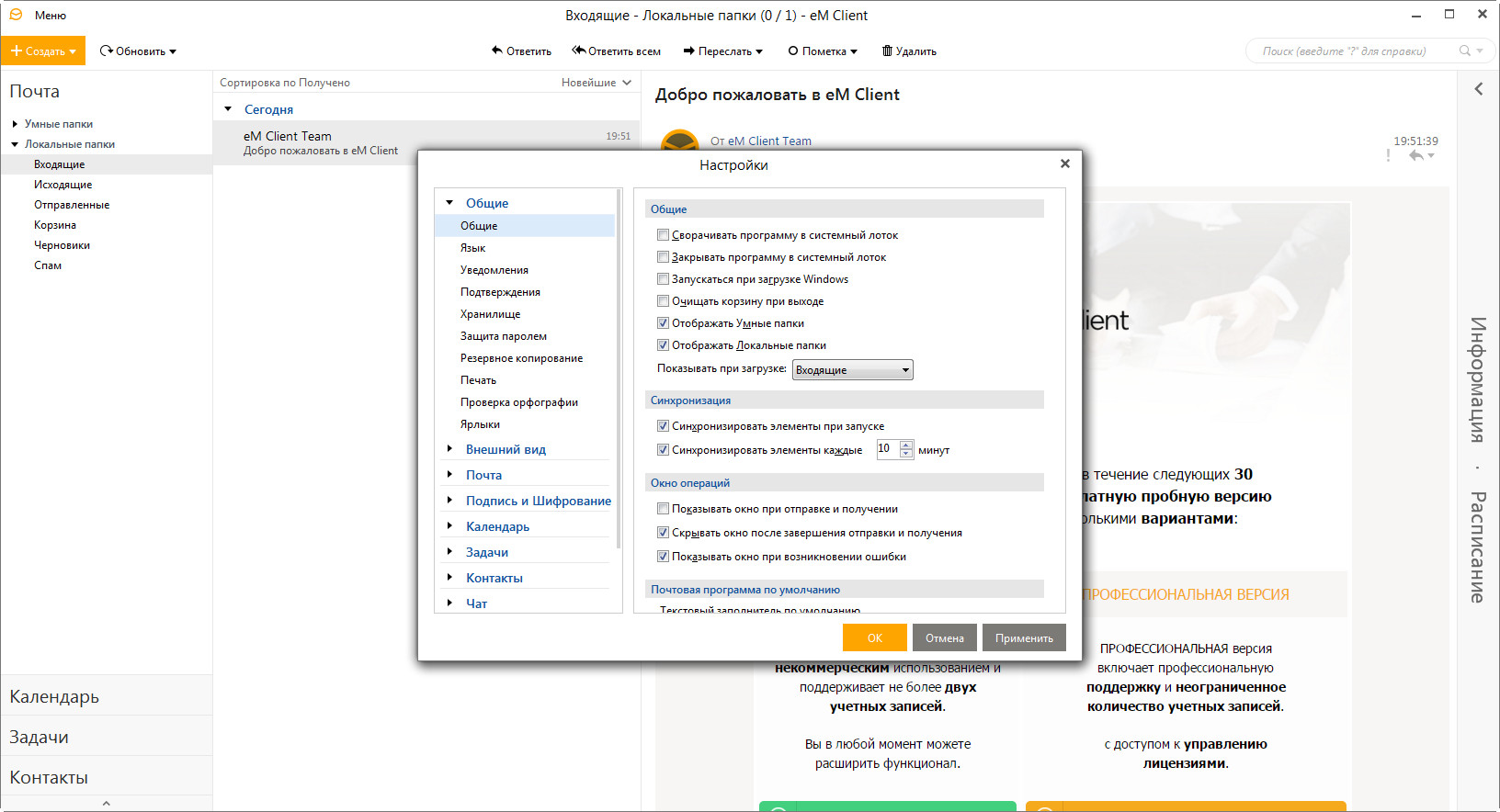The image size is (1500, 812).
Task: Collapse the Сегодня message group
Action: [x=228, y=109]
